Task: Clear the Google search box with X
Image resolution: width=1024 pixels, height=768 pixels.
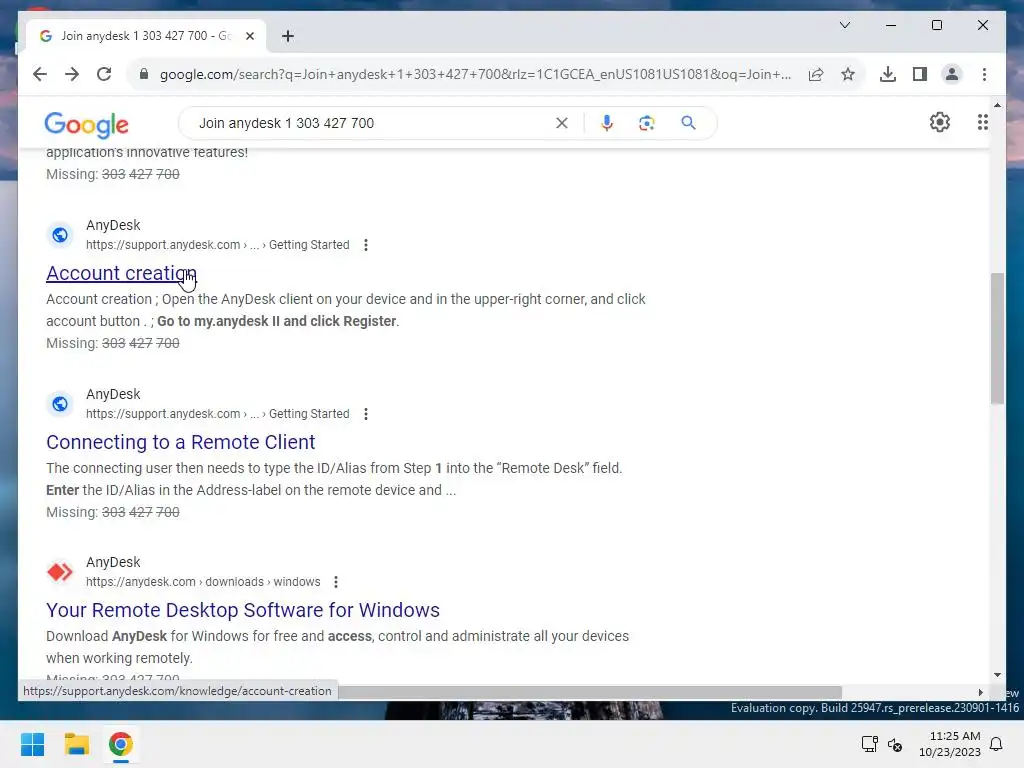Action: pyautogui.click(x=562, y=123)
